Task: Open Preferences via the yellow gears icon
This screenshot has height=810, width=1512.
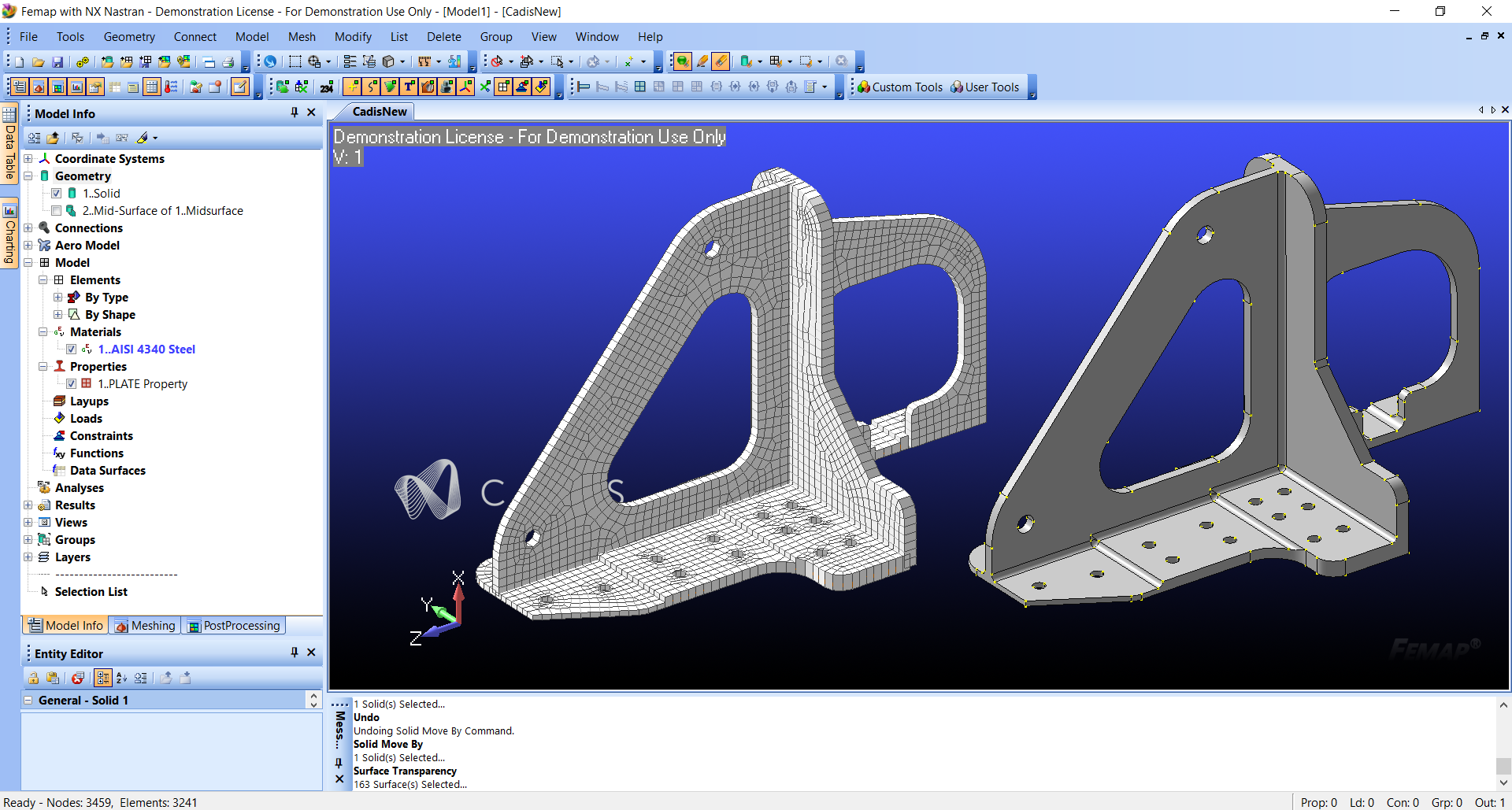Action: [83, 61]
